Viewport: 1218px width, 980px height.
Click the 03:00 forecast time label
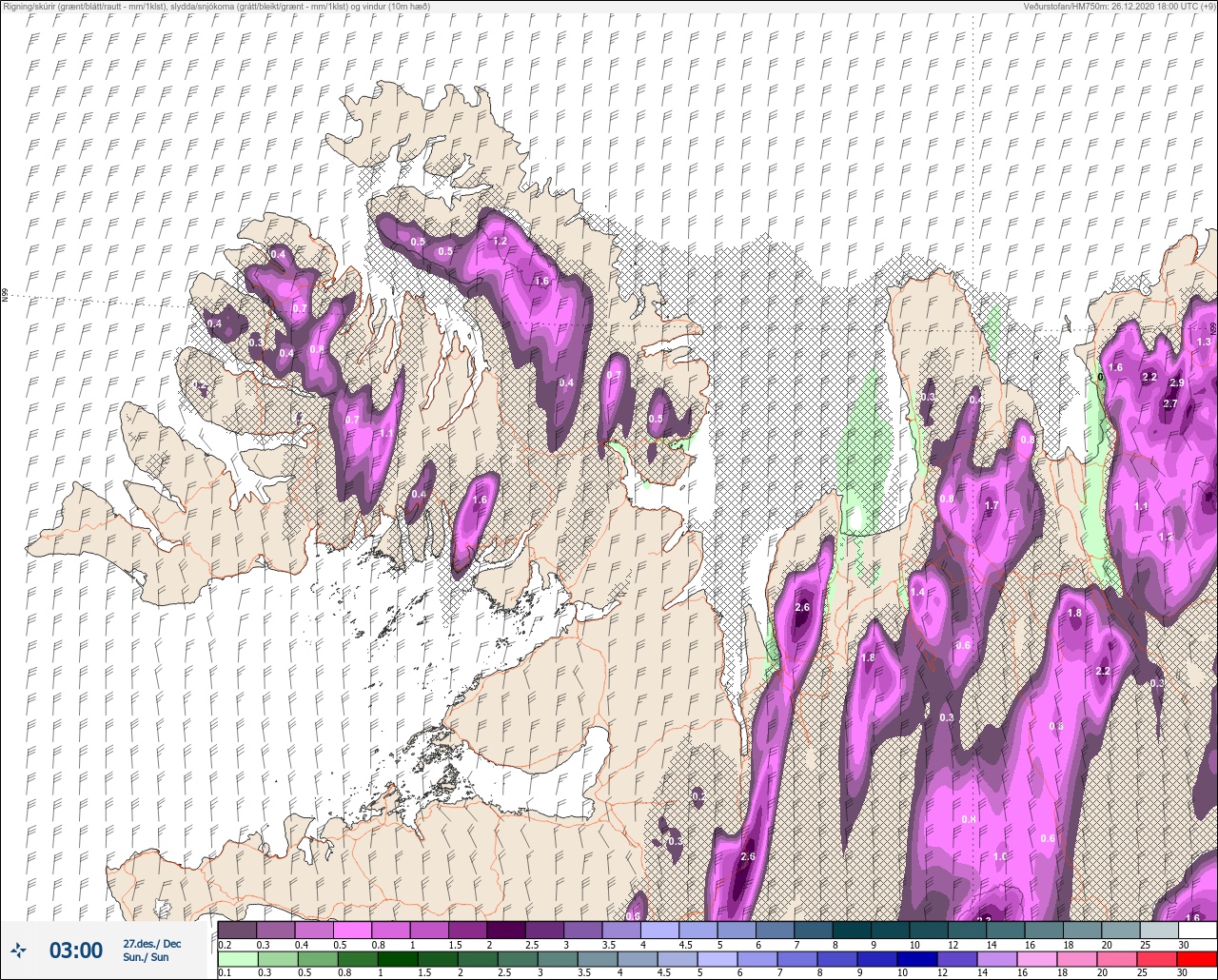(76, 951)
